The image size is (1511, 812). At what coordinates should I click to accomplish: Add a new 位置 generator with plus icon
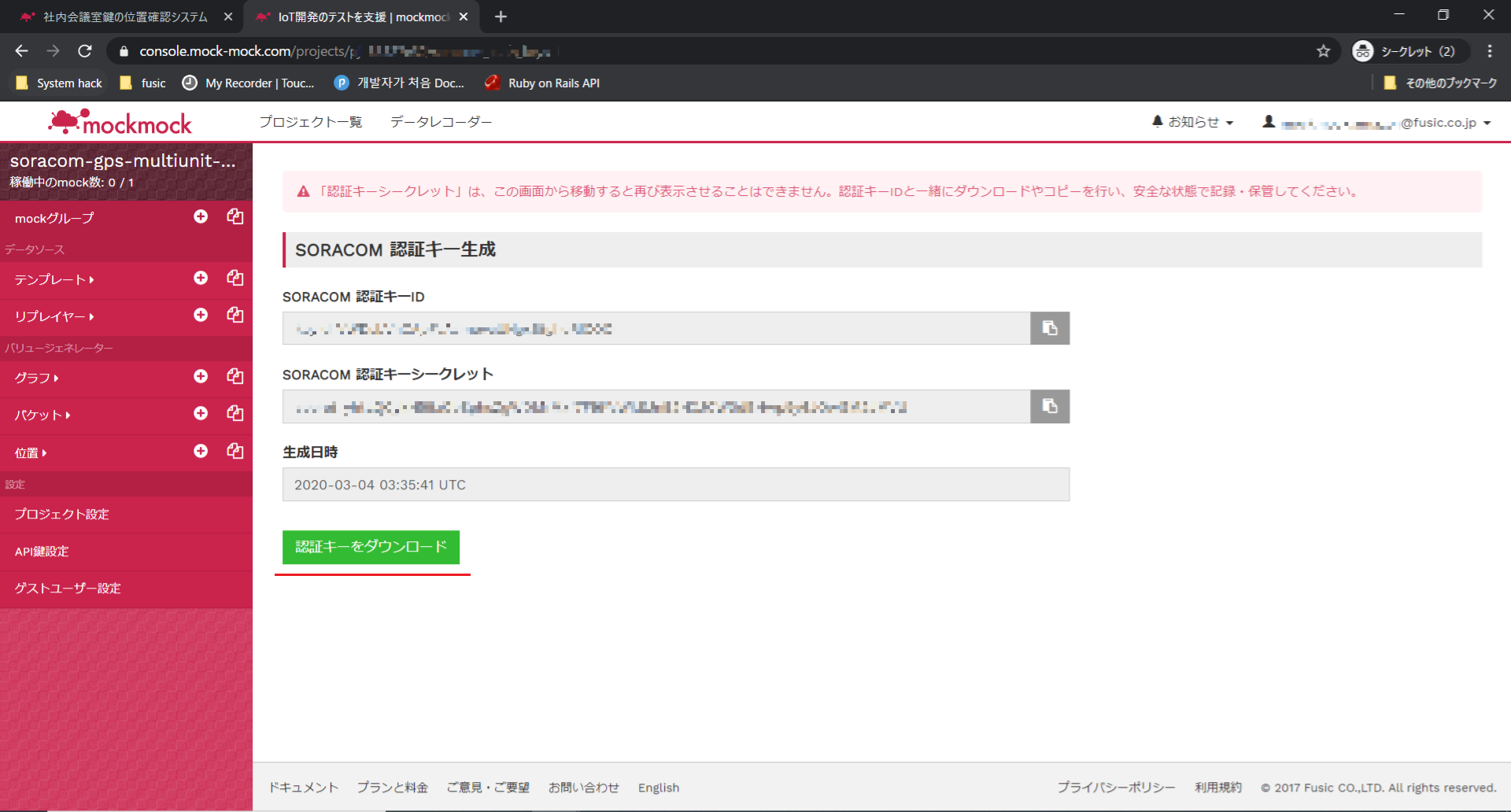[x=201, y=451]
